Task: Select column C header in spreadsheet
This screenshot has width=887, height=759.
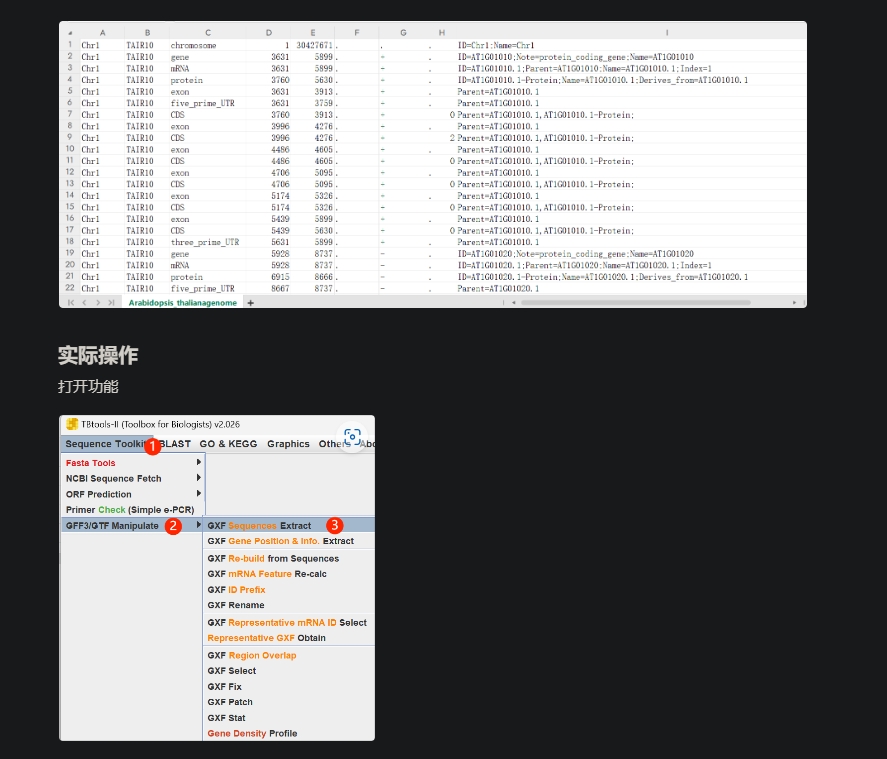Action: click(x=207, y=33)
